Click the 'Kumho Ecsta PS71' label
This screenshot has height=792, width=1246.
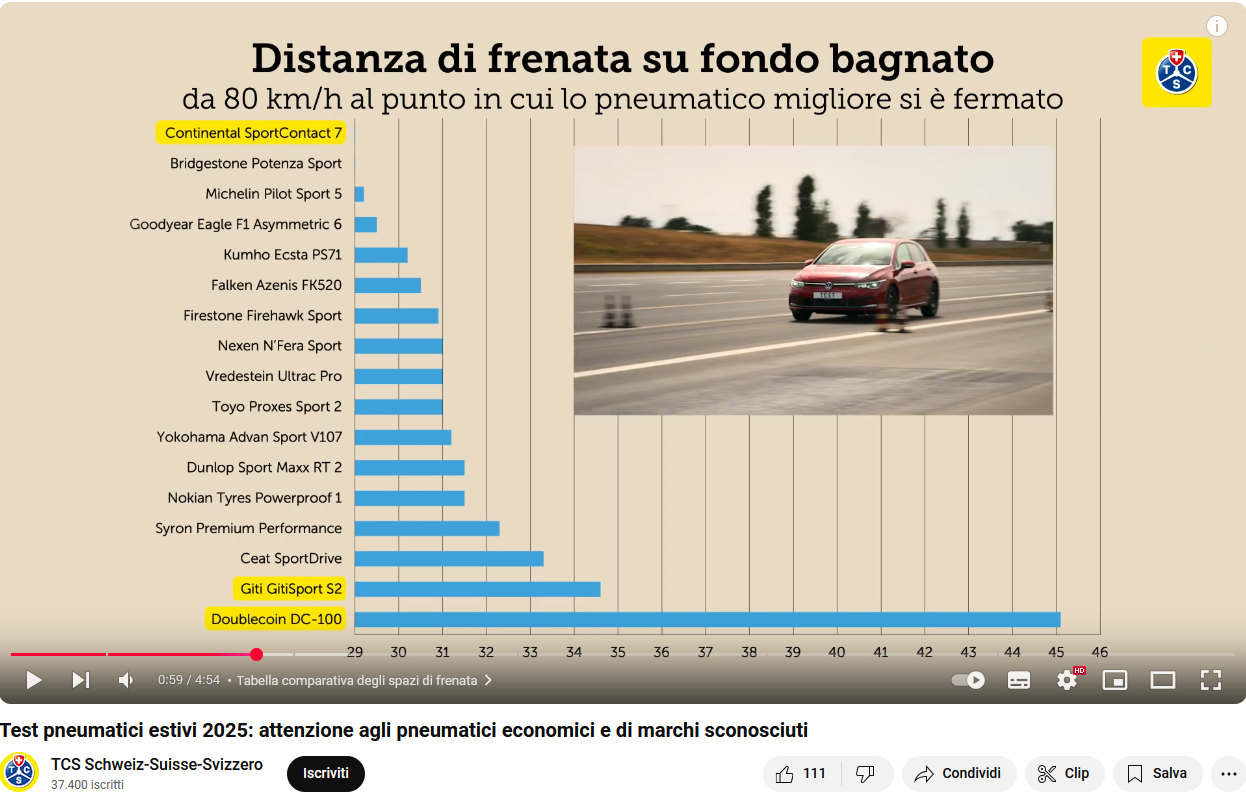(x=283, y=254)
